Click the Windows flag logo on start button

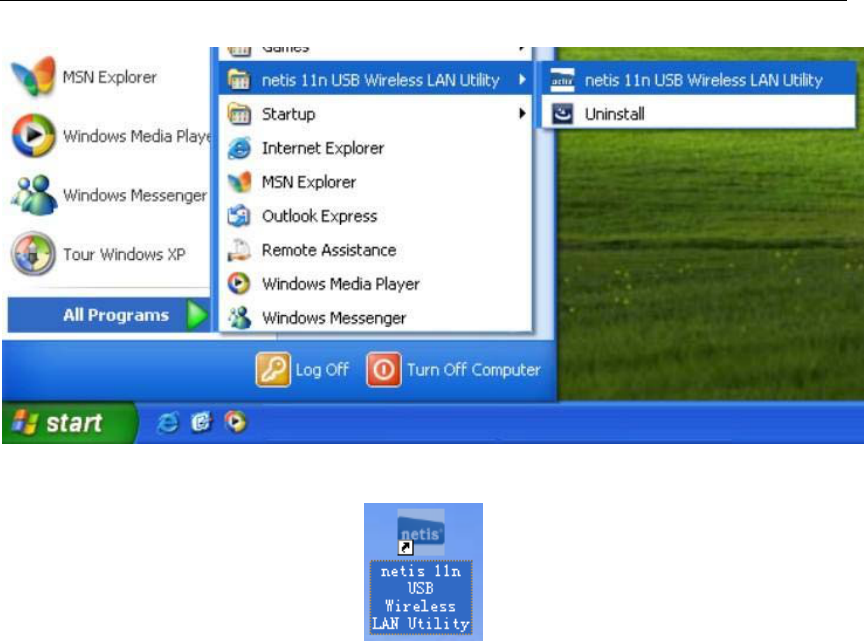point(25,423)
